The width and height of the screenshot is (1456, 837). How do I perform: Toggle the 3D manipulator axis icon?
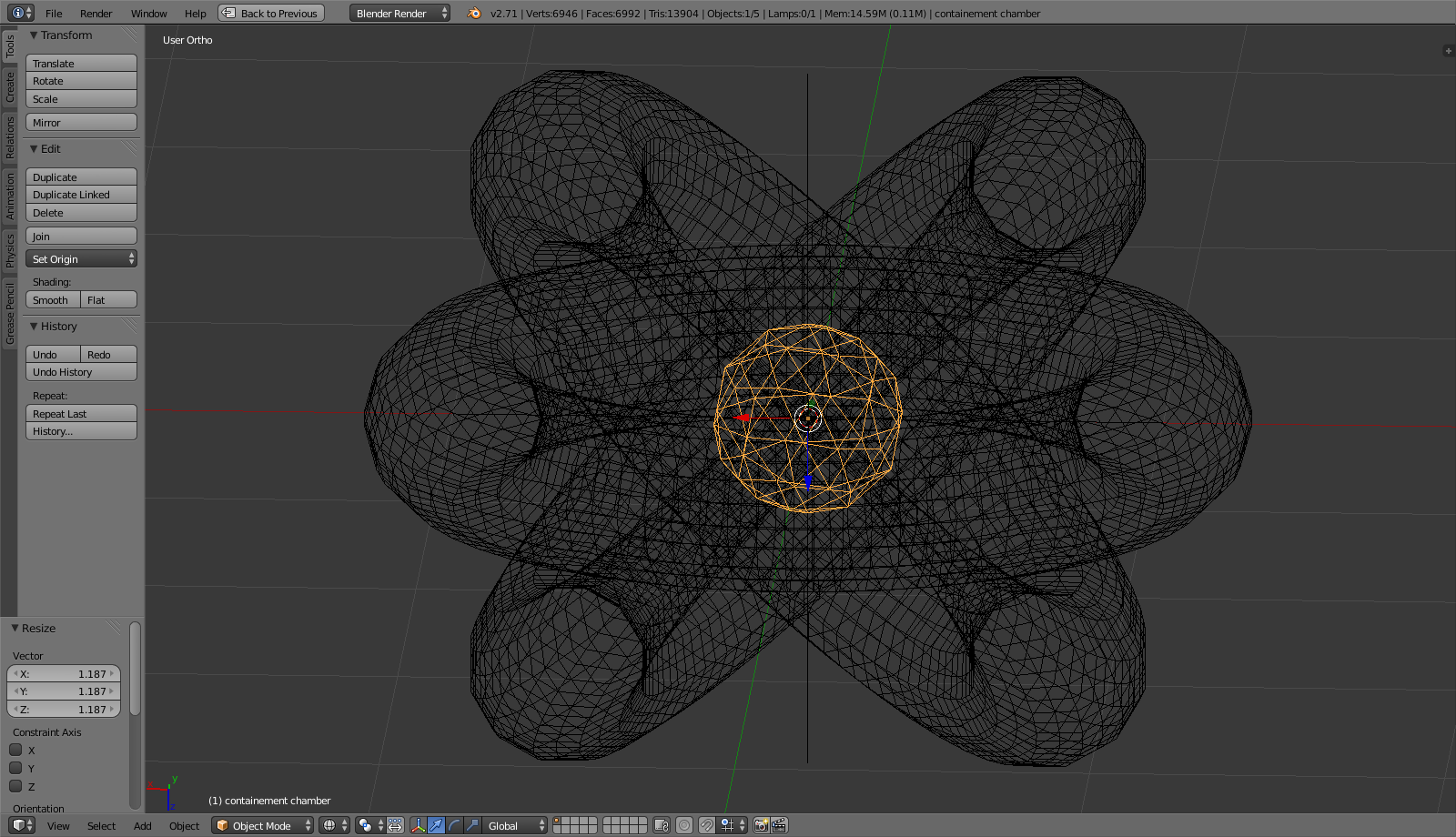[x=418, y=825]
